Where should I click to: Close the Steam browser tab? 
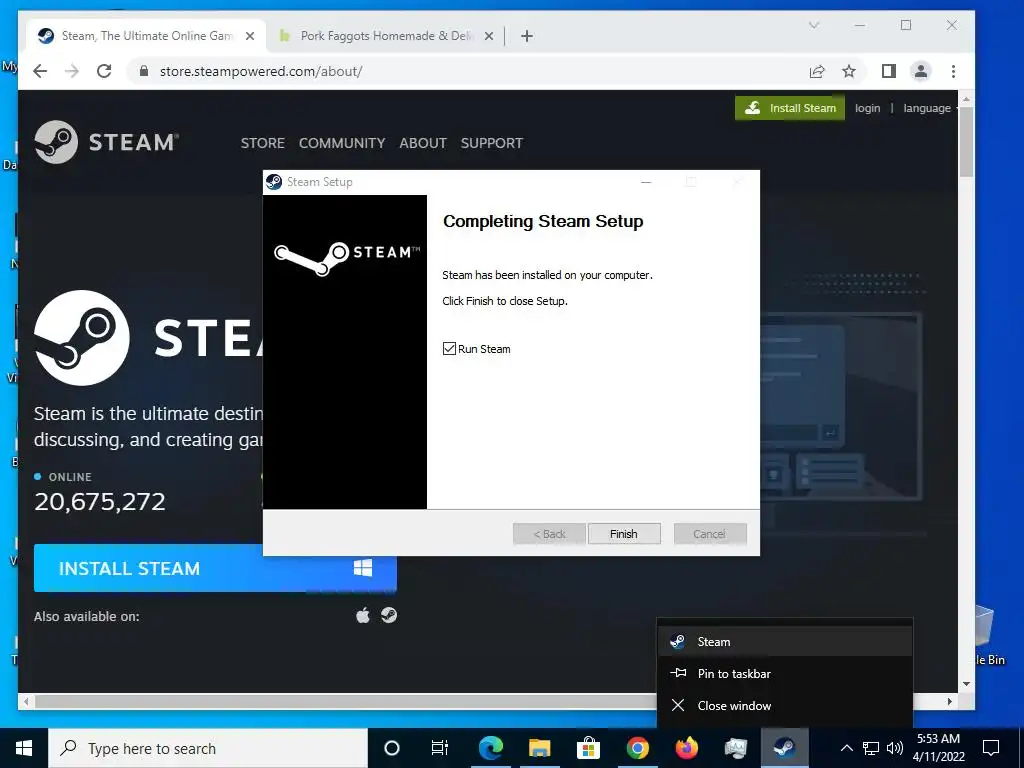[250, 36]
